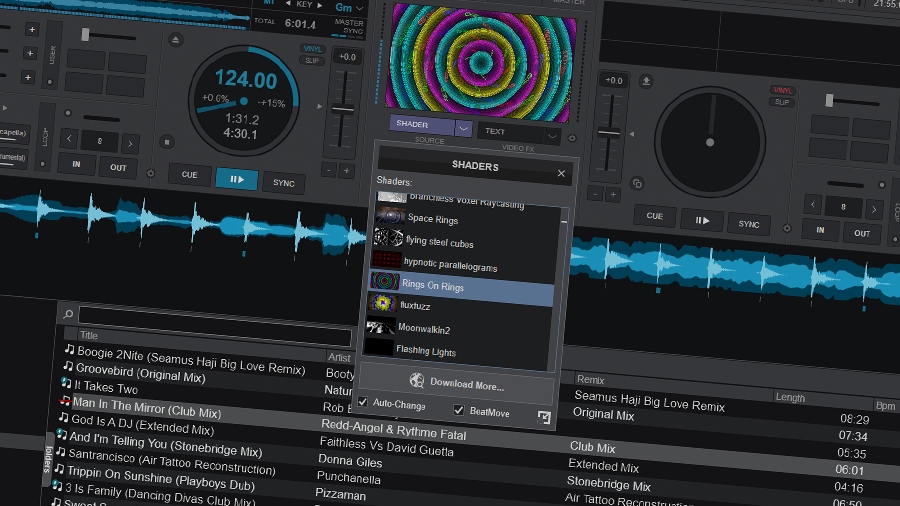Toggle VINYL mode on left deck
Screen dimensions: 900x506
tap(313, 49)
